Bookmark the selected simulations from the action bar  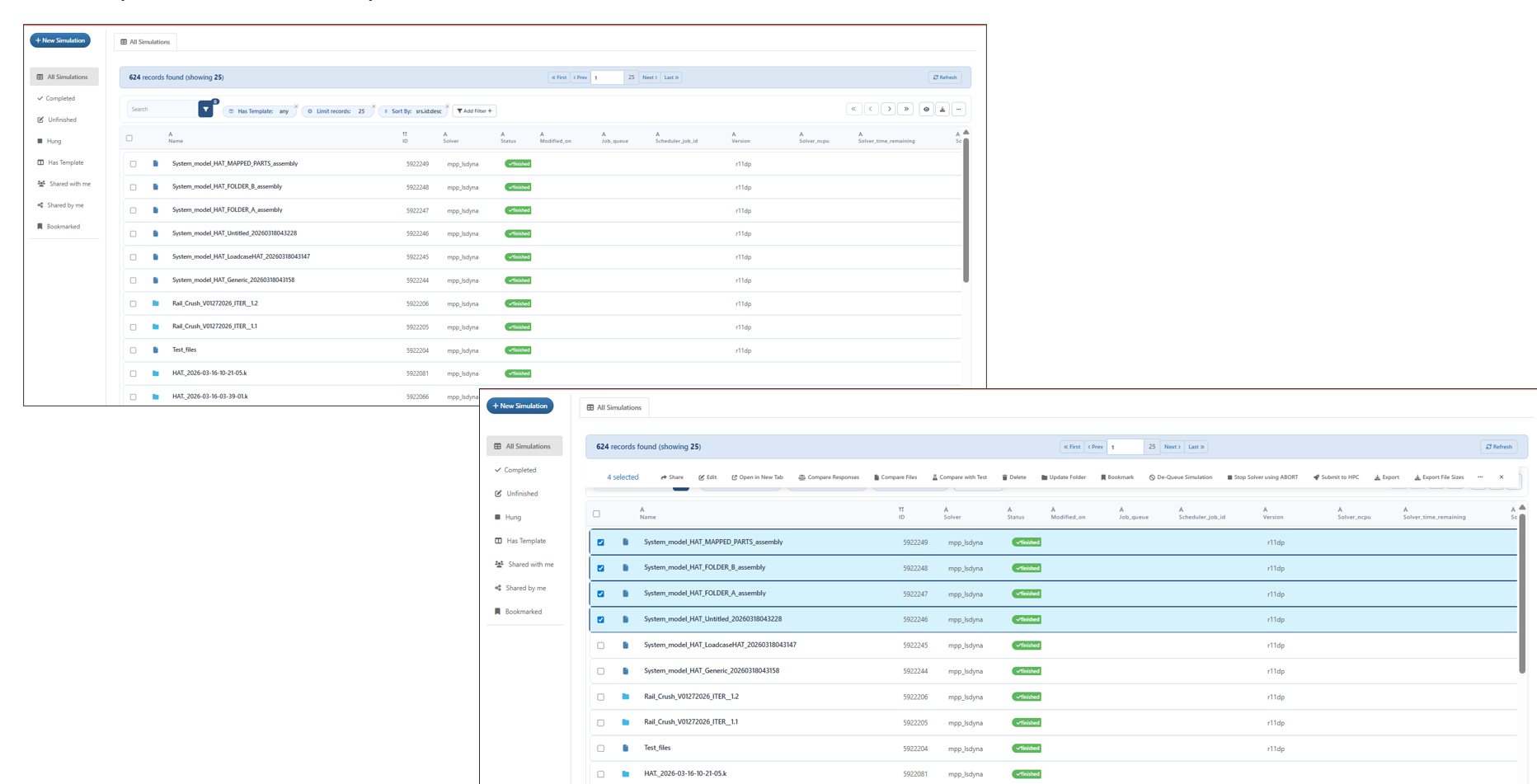(x=1117, y=477)
